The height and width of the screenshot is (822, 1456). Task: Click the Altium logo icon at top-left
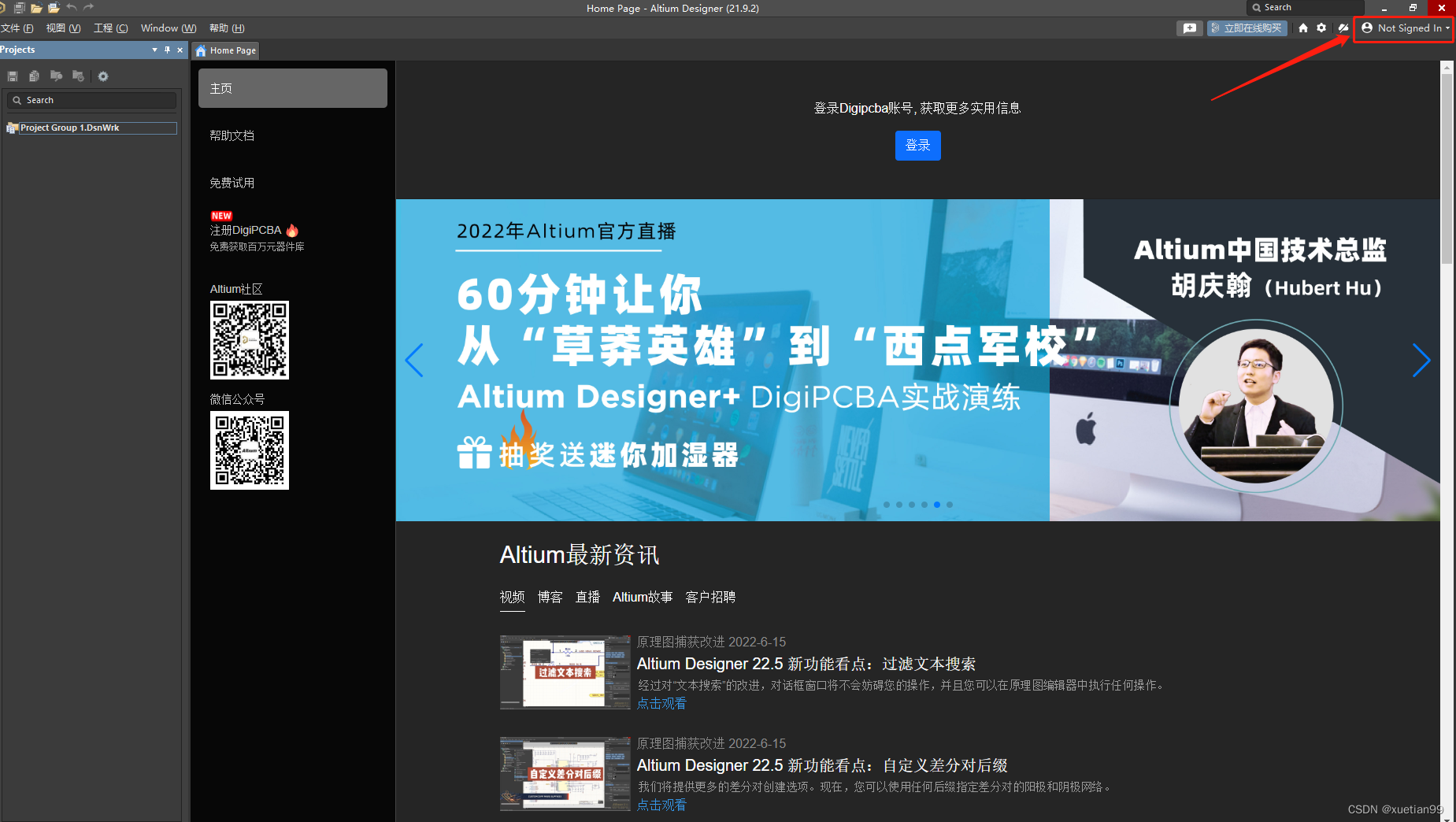(x=2, y=7)
